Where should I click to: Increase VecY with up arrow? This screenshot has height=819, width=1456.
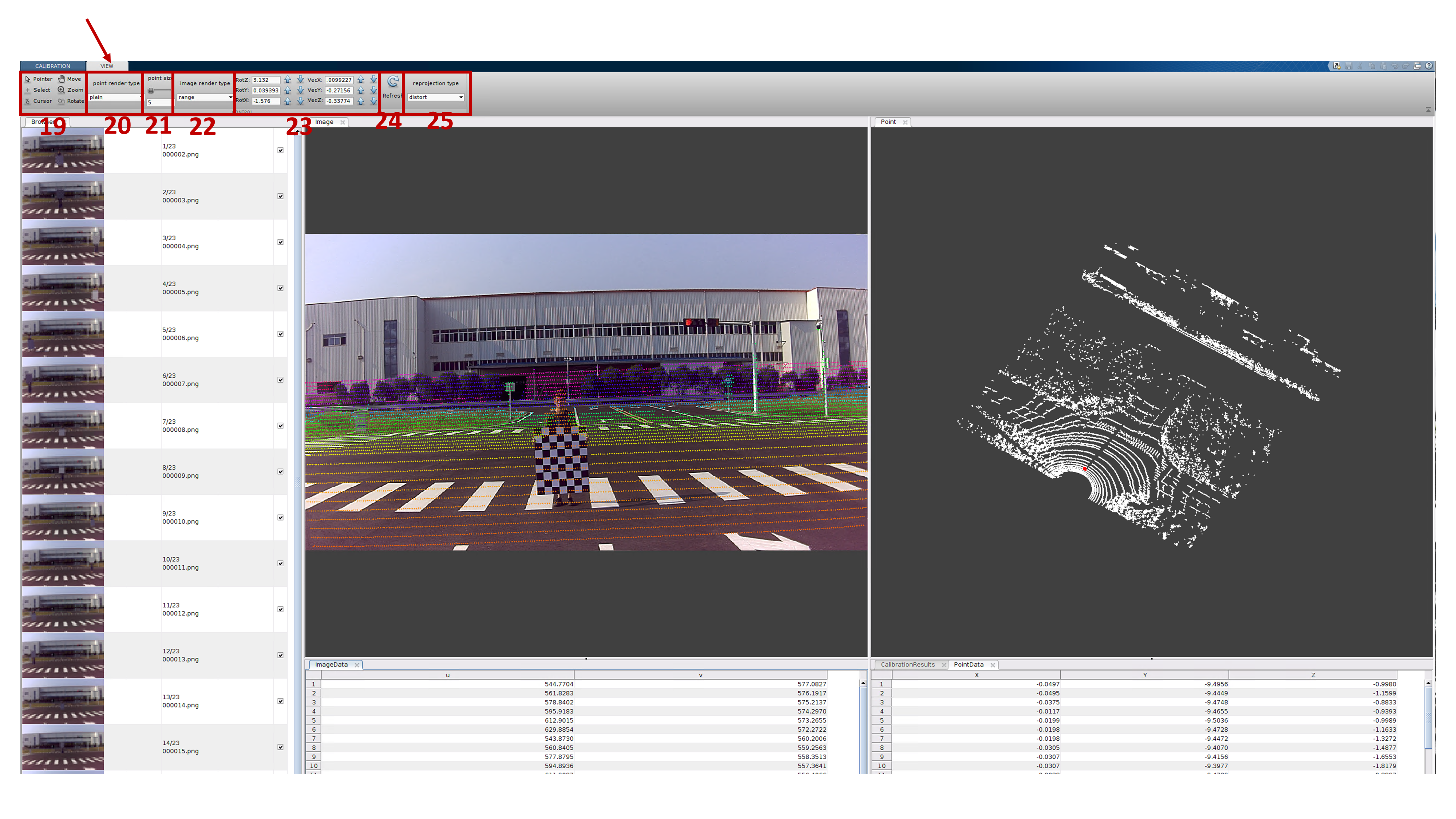[361, 90]
